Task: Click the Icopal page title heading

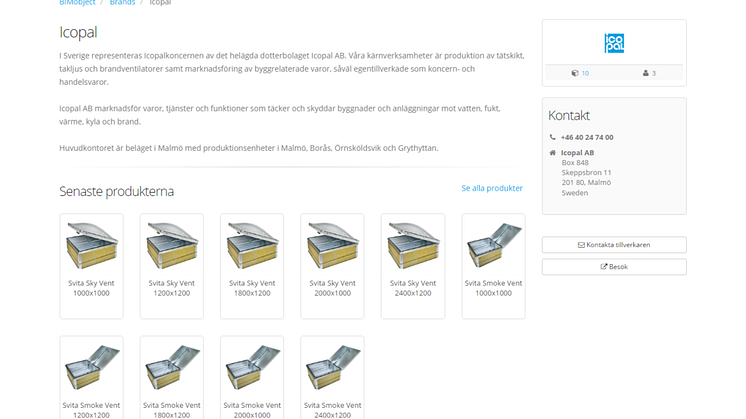Action: click(78, 32)
